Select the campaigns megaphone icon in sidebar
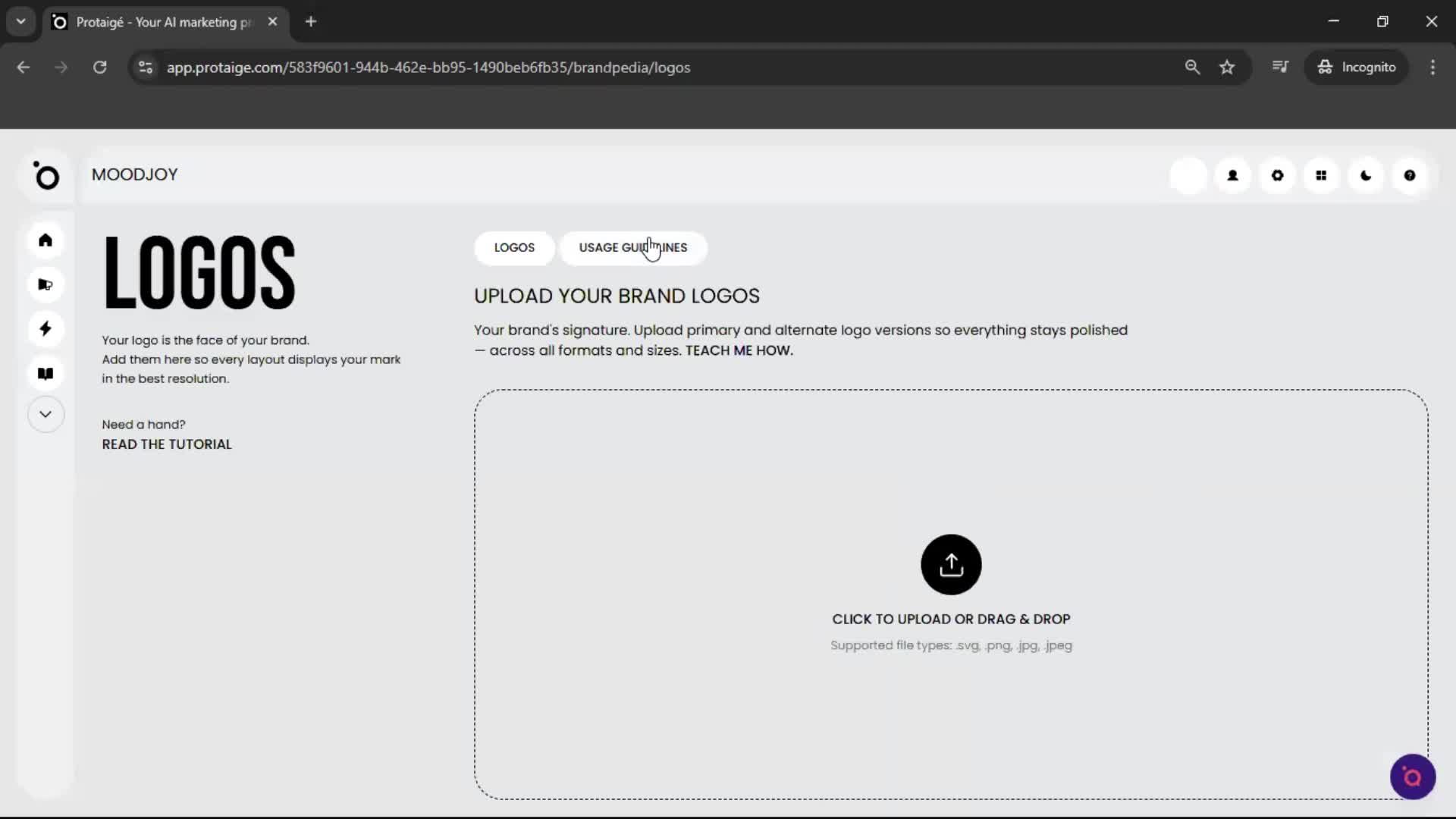 tap(45, 284)
